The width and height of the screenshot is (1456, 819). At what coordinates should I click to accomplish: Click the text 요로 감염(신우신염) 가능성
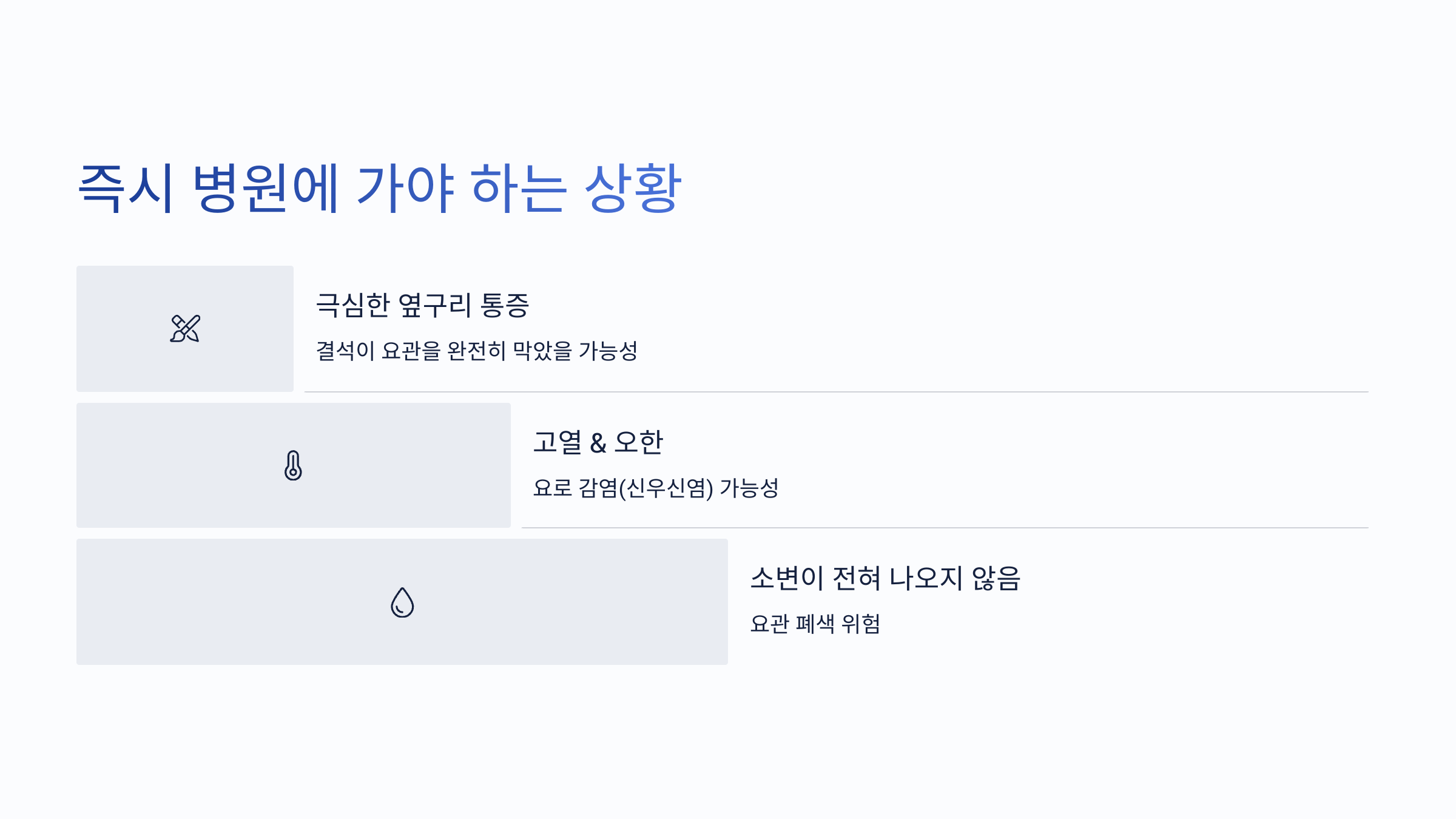tap(656, 488)
